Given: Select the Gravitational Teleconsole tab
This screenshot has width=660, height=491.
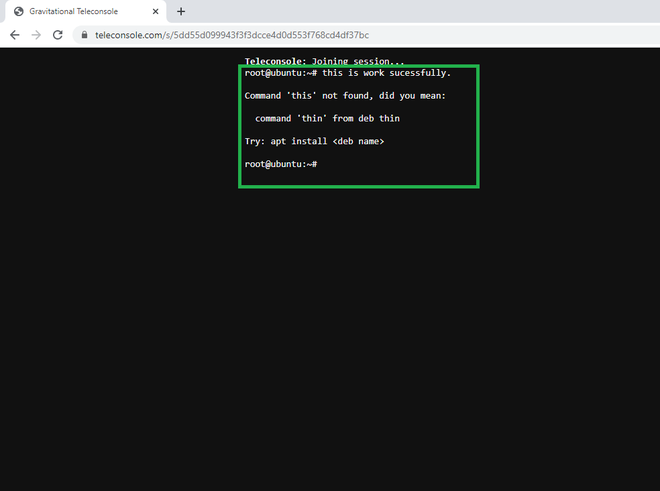Looking at the screenshot, I should pos(86,11).
